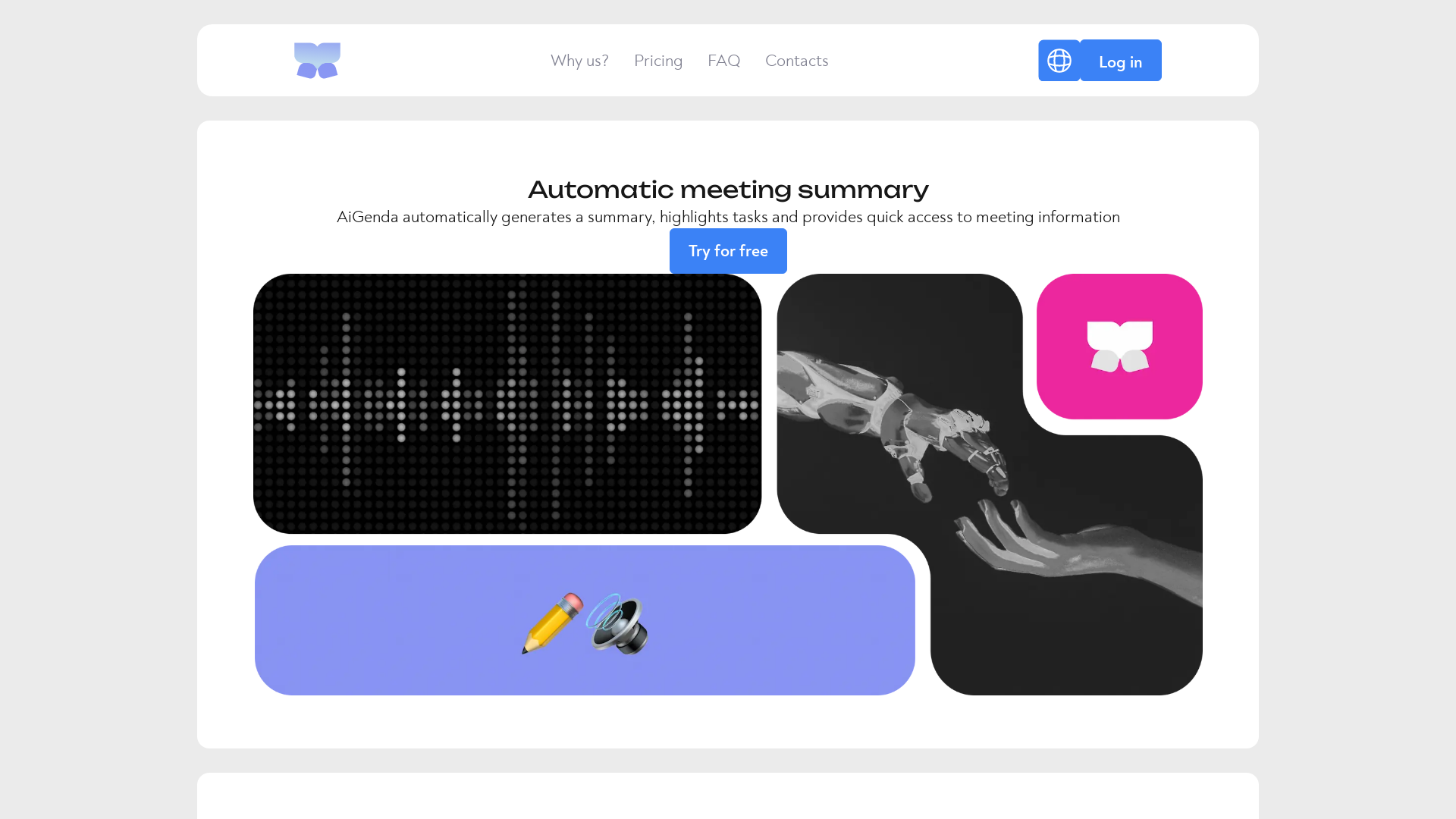Click the Try for free button
The image size is (1456, 819).
click(728, 251)
